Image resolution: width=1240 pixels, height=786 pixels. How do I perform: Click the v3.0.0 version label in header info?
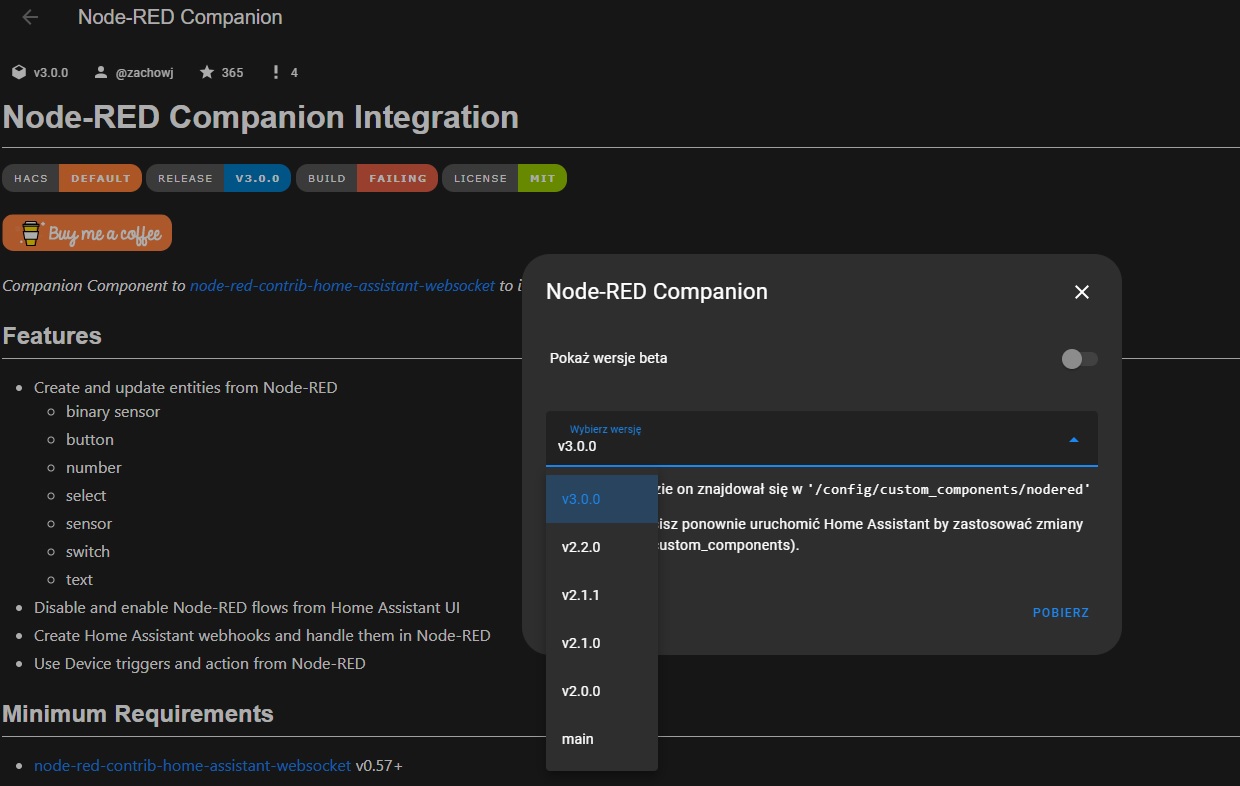[51, 72]
